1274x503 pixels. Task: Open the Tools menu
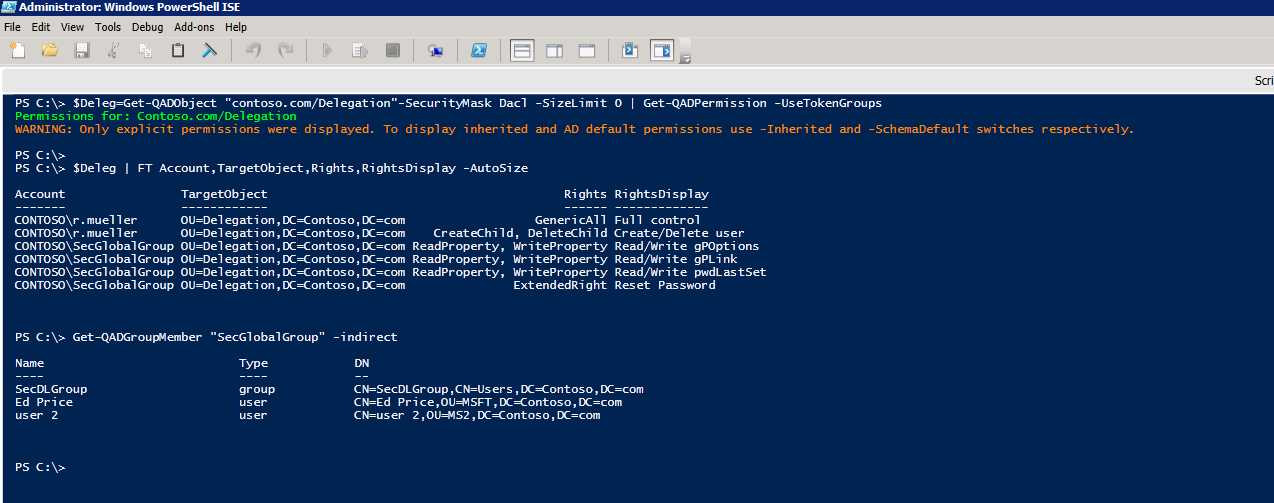coord(108,27)
